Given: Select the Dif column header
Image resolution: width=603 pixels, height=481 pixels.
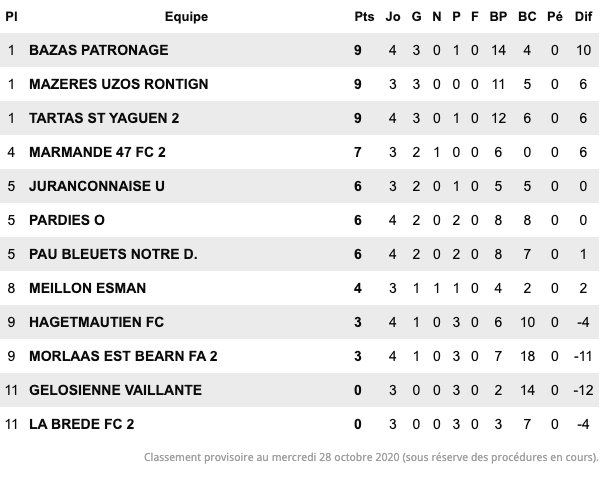Looking at the screenshot, I should tap(583, 17).
